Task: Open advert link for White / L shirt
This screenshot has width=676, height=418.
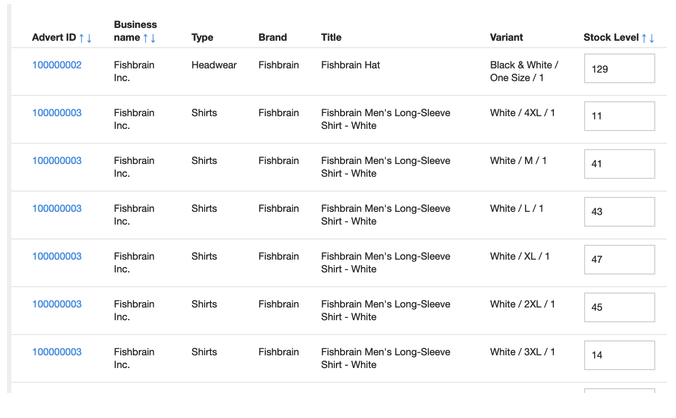Action: pos(57,209)
